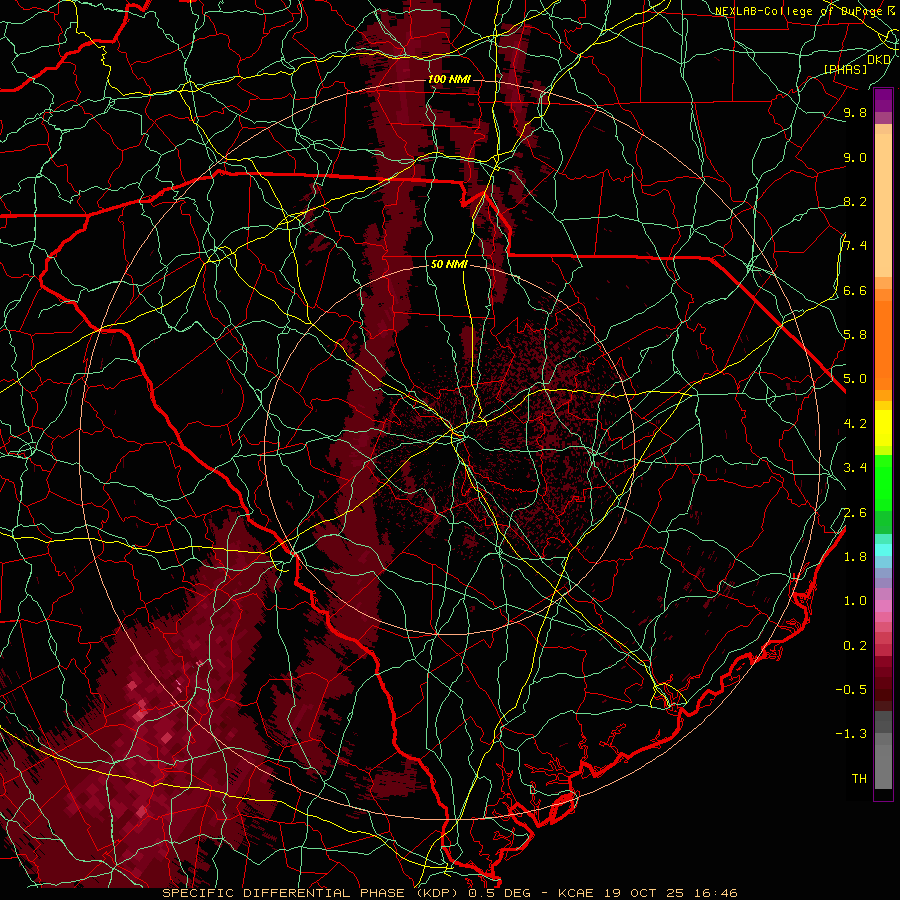Click the 0.2 scale value label

(855, 645)
